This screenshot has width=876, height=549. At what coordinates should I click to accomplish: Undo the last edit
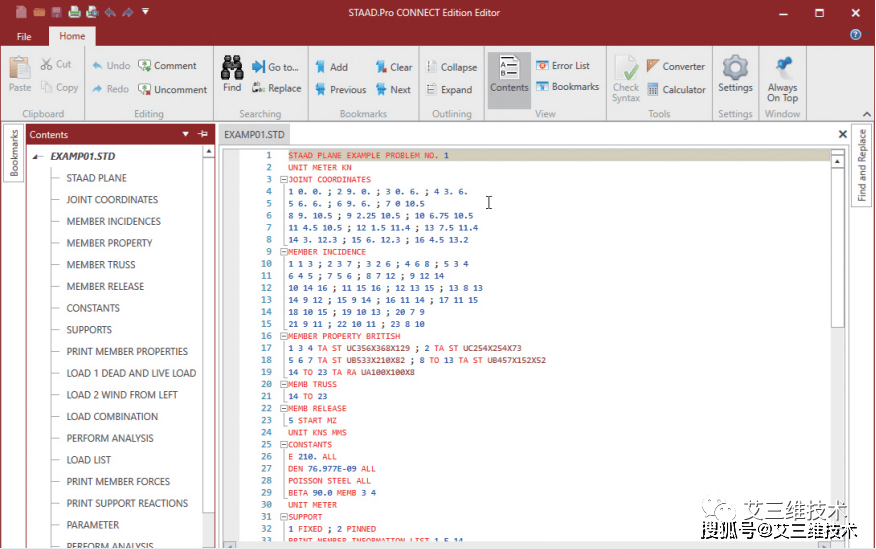coord(111,65)
